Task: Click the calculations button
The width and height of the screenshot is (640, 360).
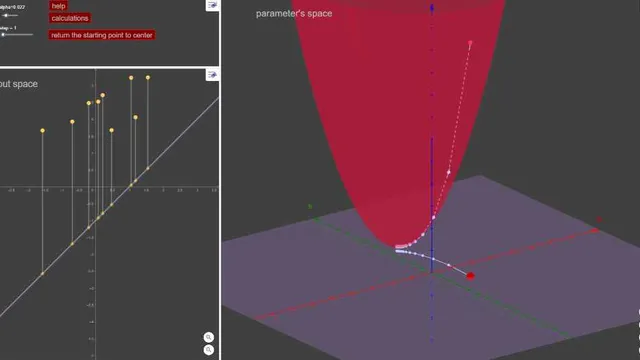Action: point(70,18)
